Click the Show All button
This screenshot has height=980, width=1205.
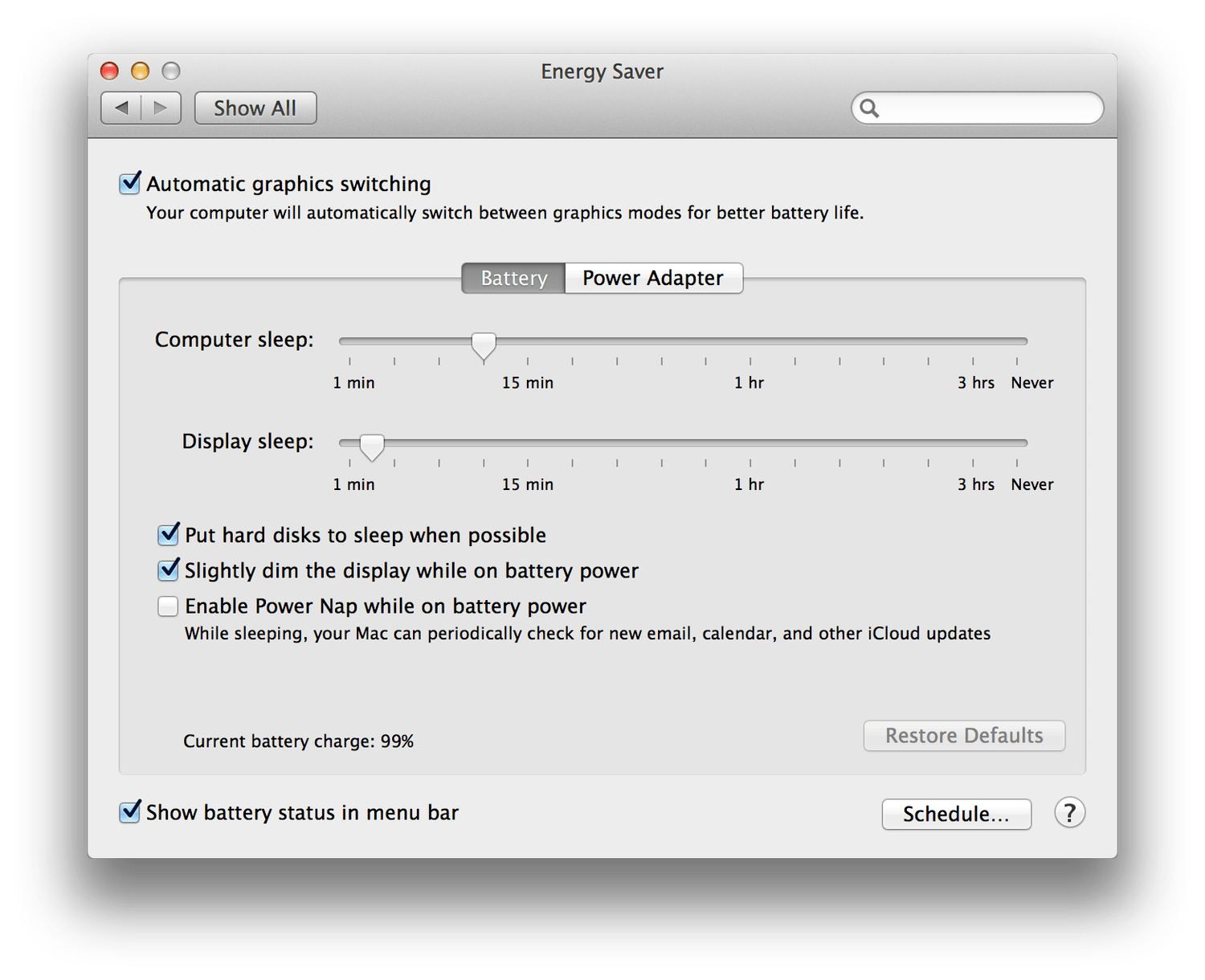coord(255,108)
